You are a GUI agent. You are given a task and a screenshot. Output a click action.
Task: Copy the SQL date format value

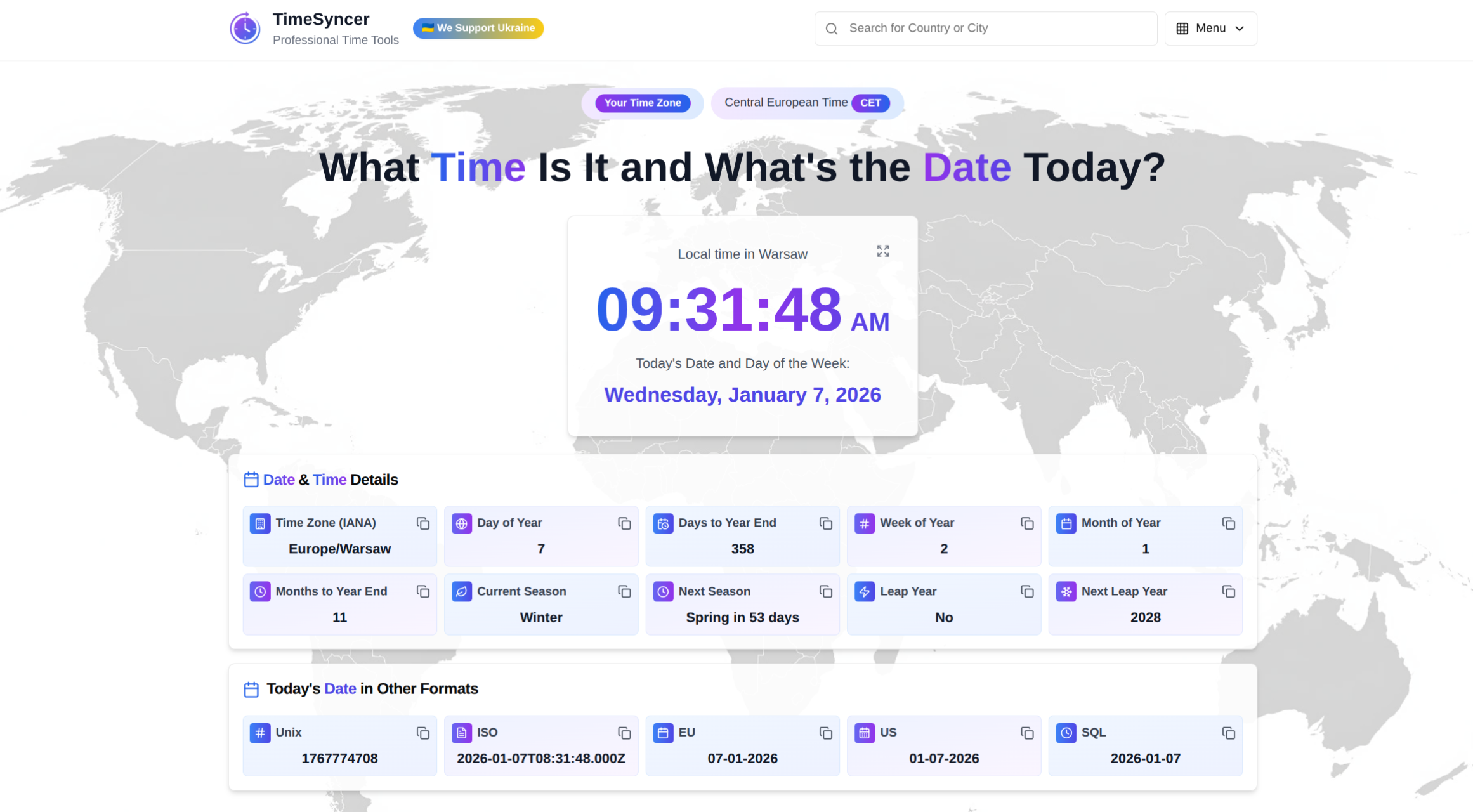1229,733
